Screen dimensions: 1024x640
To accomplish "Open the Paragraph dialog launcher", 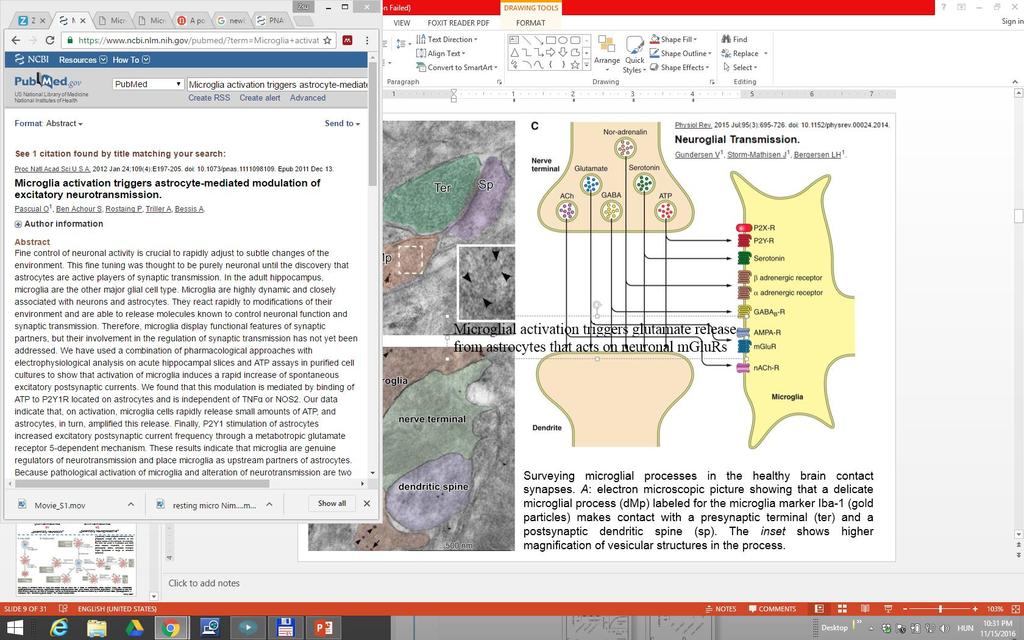I will [500, 82].
